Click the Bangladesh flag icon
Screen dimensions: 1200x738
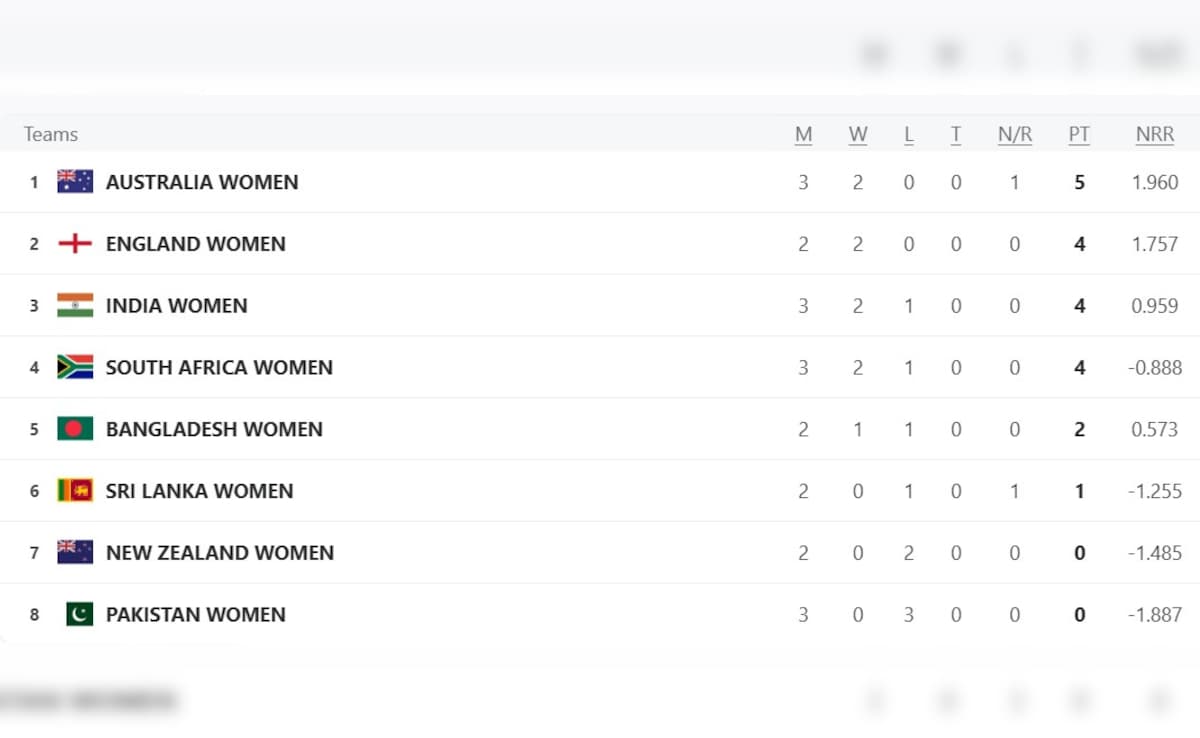pyautogui.click(x=75, y=429)
